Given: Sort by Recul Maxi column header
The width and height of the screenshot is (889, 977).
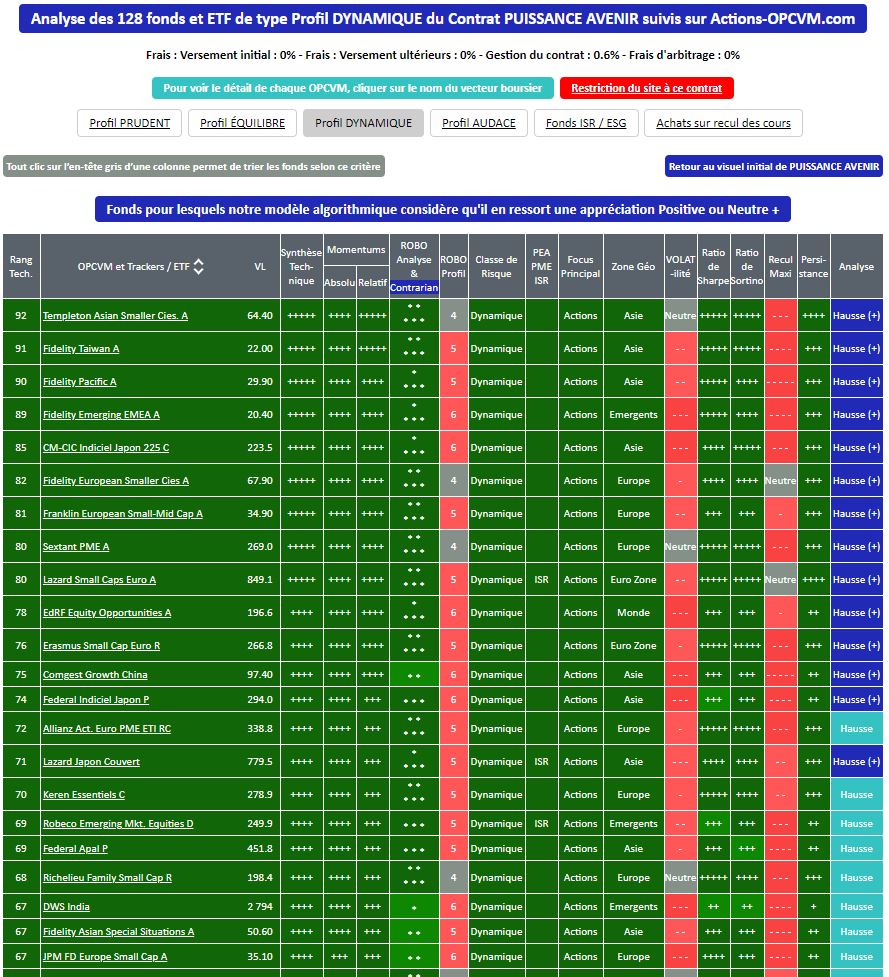Looking at the screenshot, I should click(780, 267).
